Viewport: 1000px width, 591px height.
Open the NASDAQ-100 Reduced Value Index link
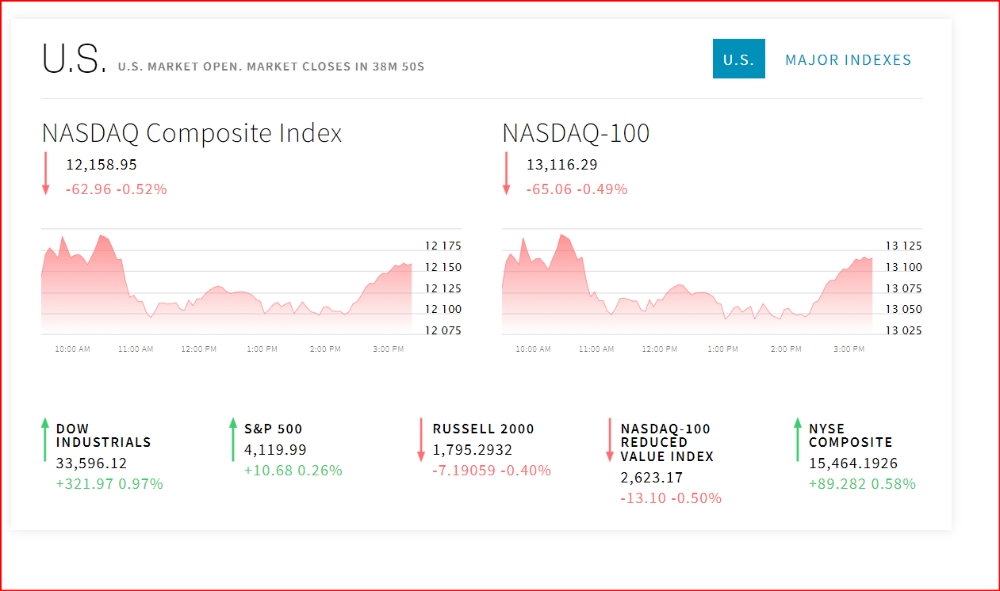667,442
